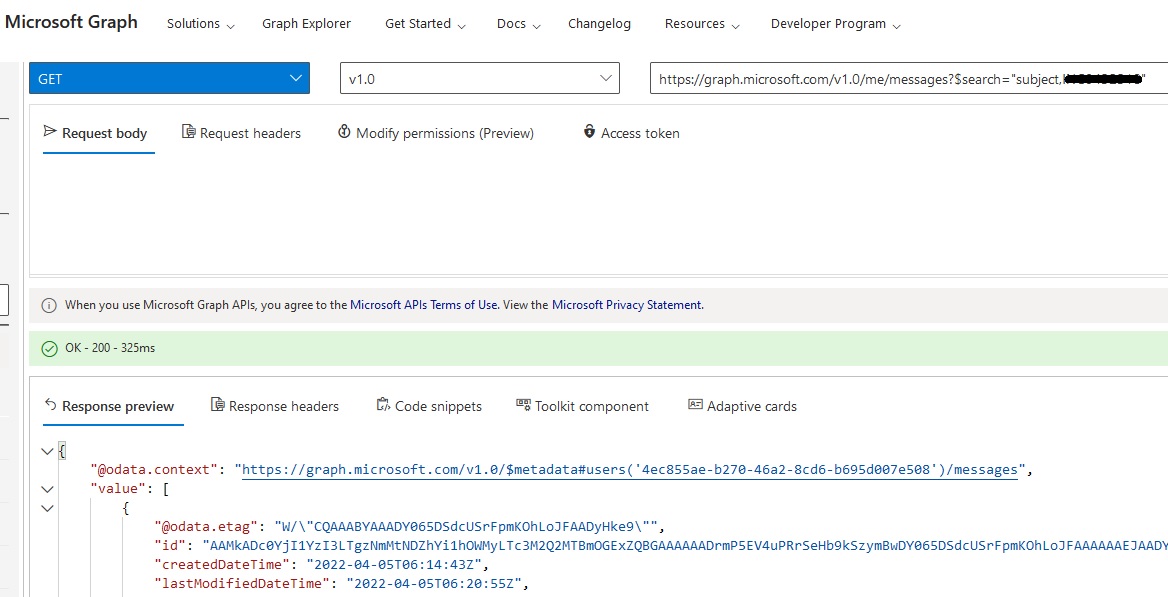Click the Access token lock icon
The width and height of the screenshot is (1168, 597).
[589, 132]
